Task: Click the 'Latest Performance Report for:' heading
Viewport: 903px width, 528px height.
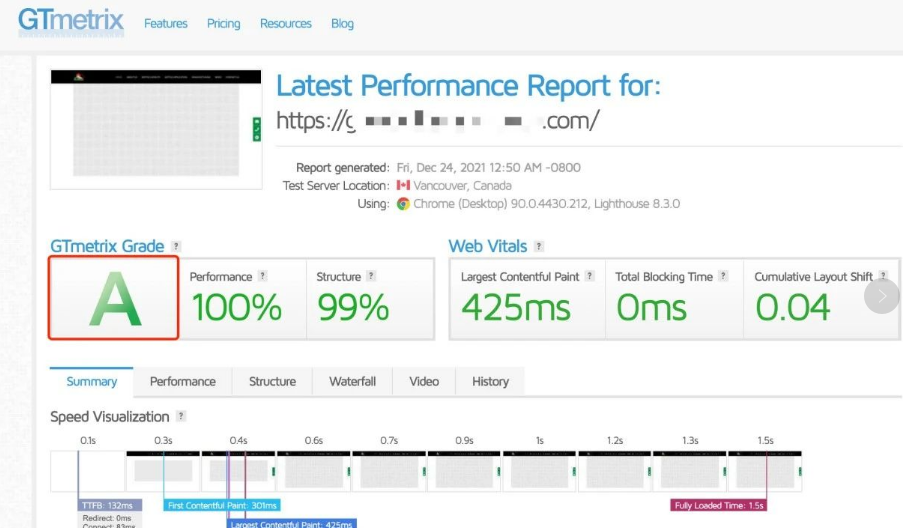Action: tap(468, 86)
